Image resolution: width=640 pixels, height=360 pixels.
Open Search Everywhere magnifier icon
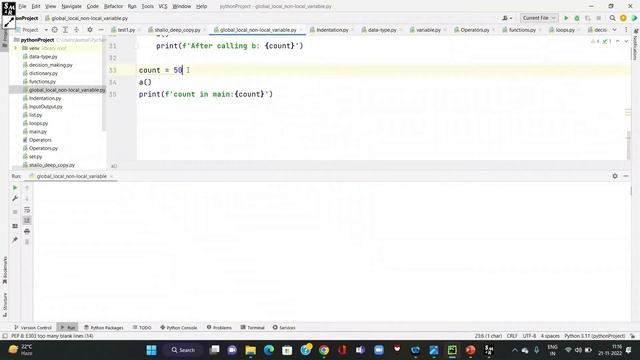612,18
